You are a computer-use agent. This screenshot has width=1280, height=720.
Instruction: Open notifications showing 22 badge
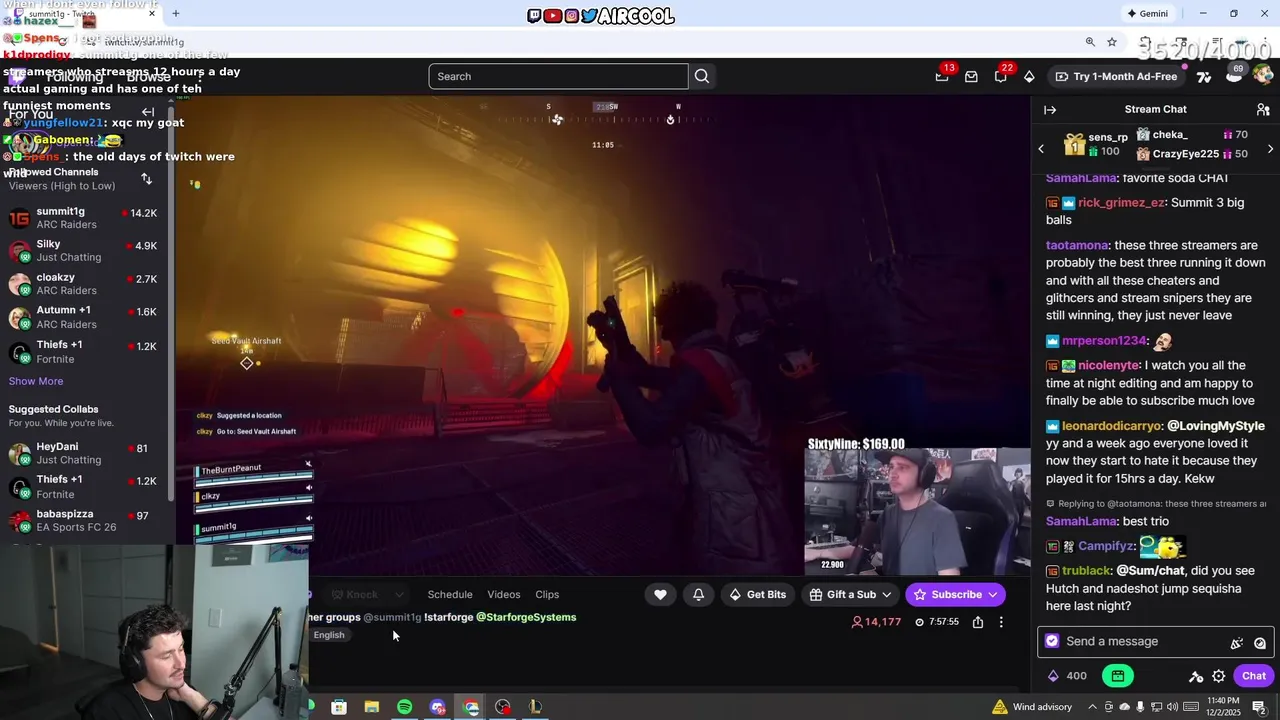(1000, 76)
